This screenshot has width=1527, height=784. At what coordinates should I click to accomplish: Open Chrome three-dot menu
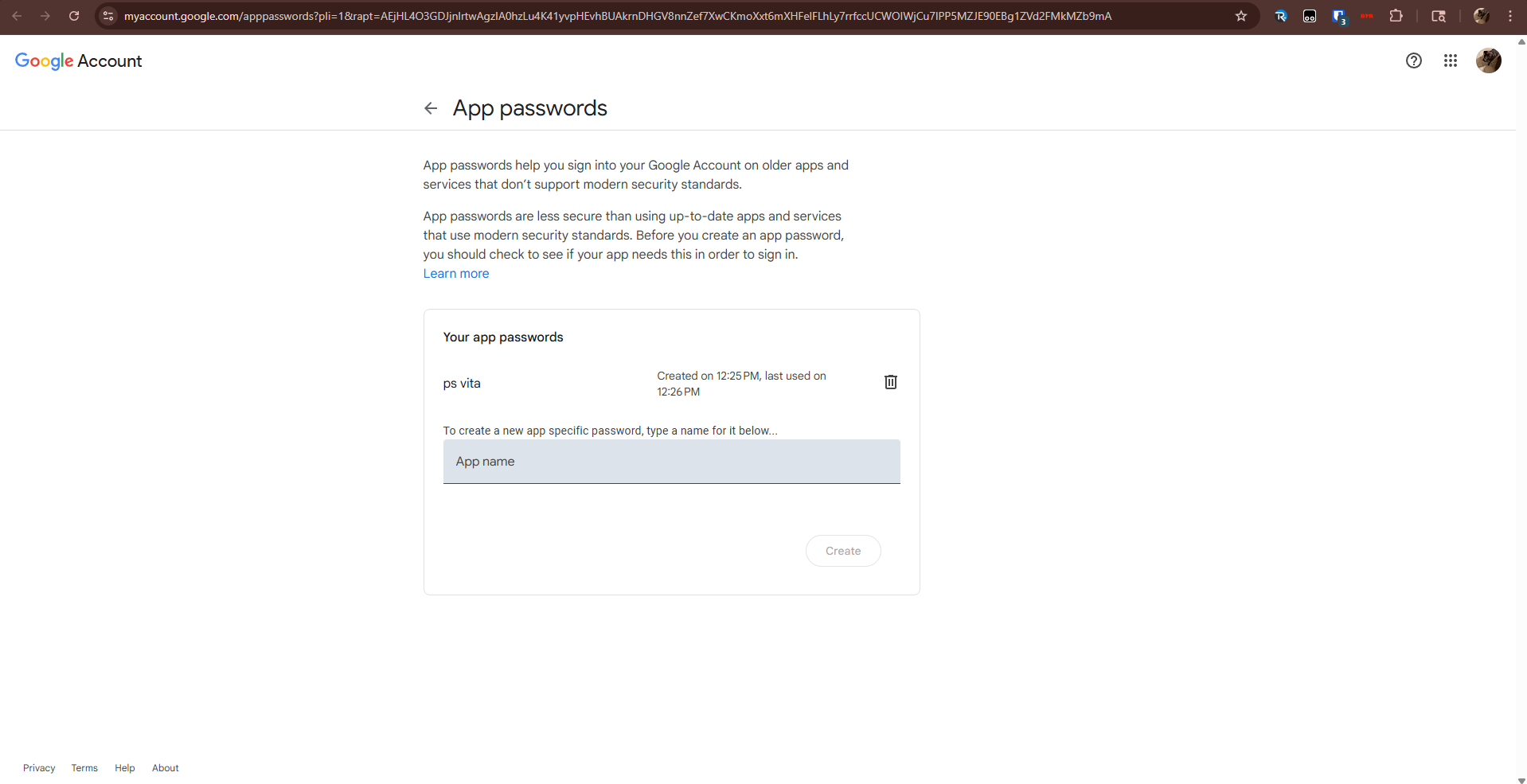point(1510,16)
